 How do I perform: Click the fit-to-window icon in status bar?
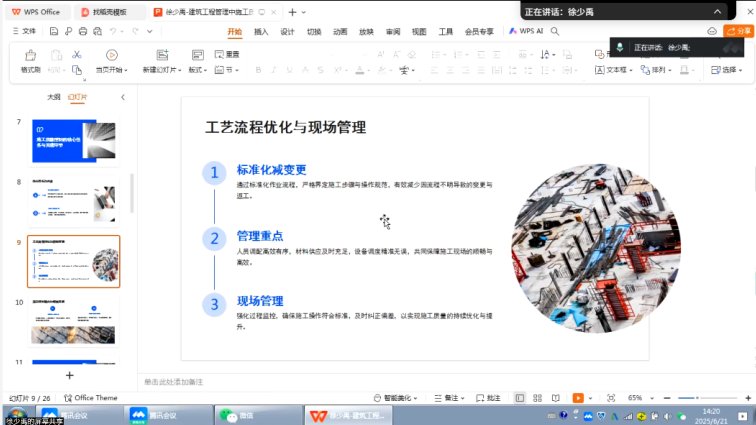coord(611,398)
